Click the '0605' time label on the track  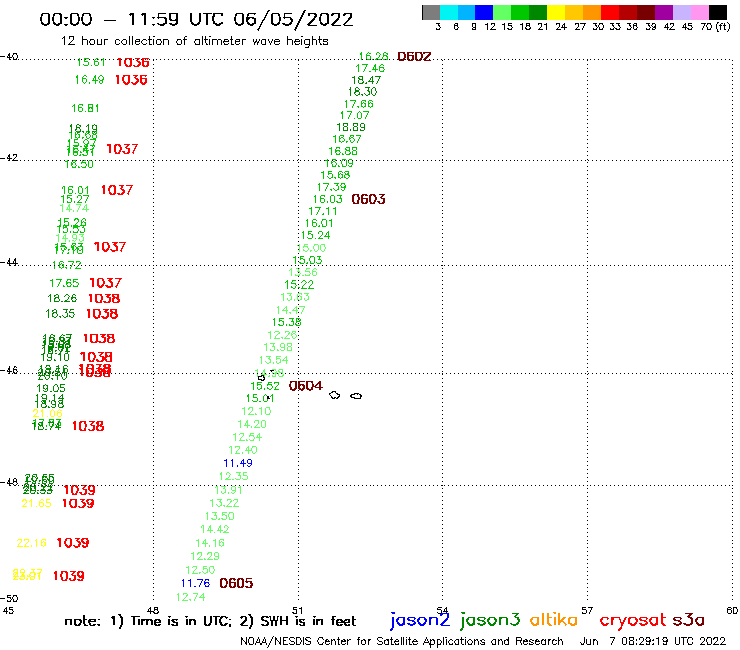click(x=236, y=583)
